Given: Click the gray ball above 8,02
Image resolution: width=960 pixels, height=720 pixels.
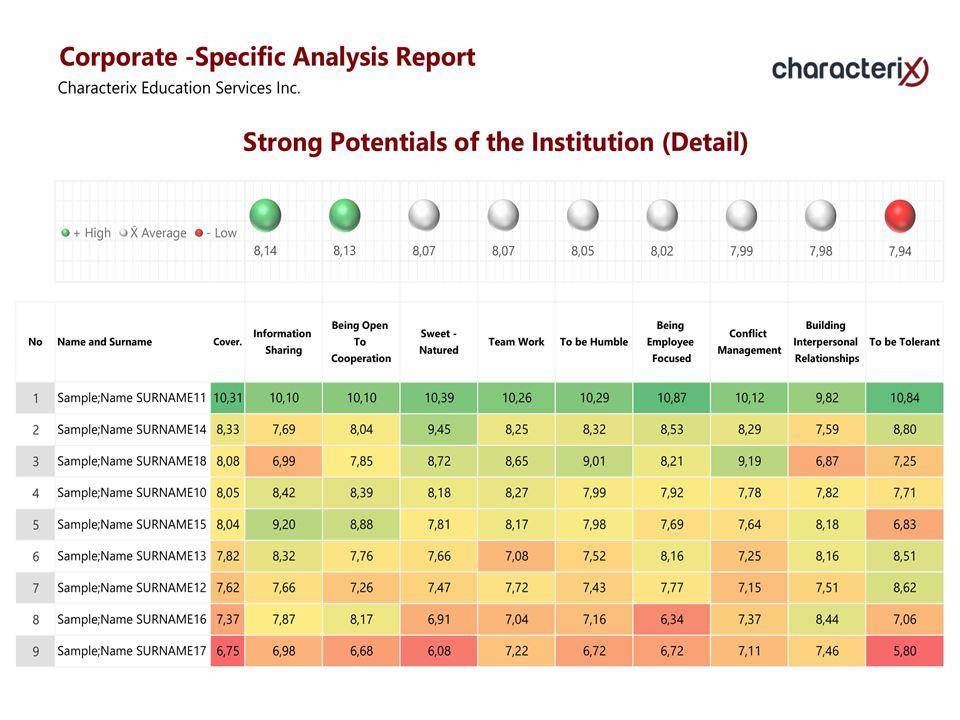Looking at the screenshot, I should coord(662,215).
